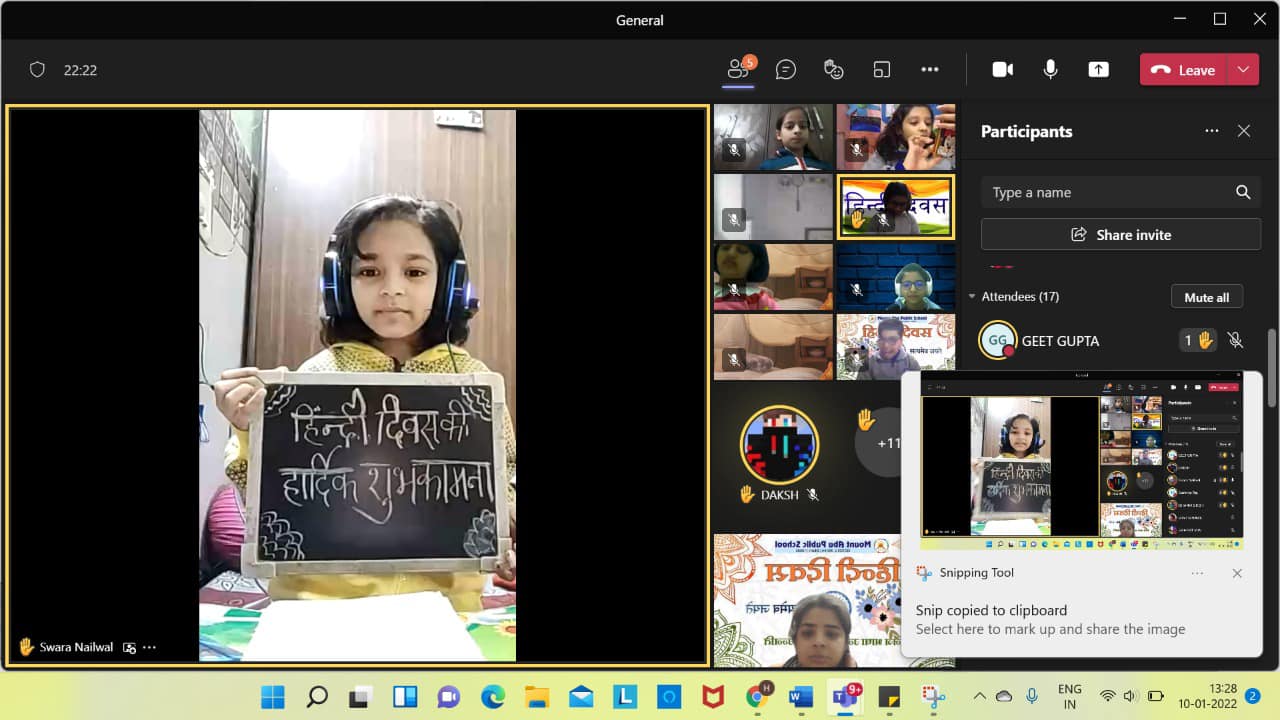Click the Leave meeting button
This screenshot has width=1280, height=720.
pyautogui.click(x=1184, y=70)
